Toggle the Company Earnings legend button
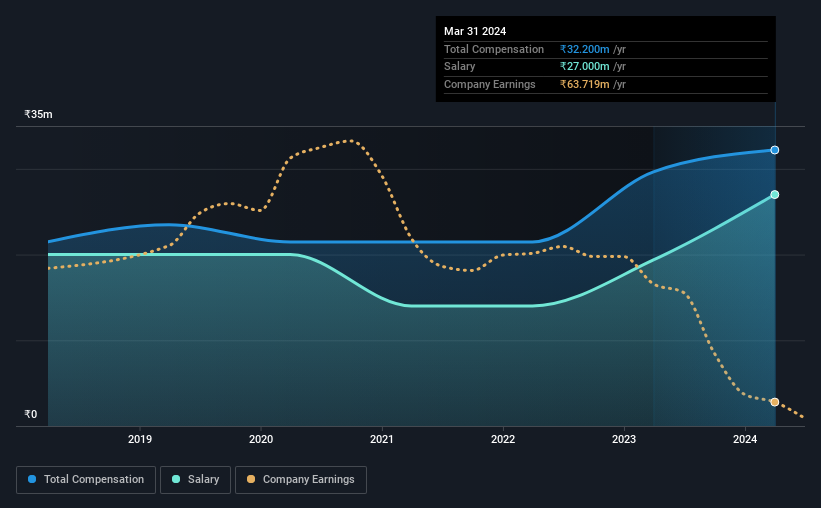 click(x=301, y=480)
